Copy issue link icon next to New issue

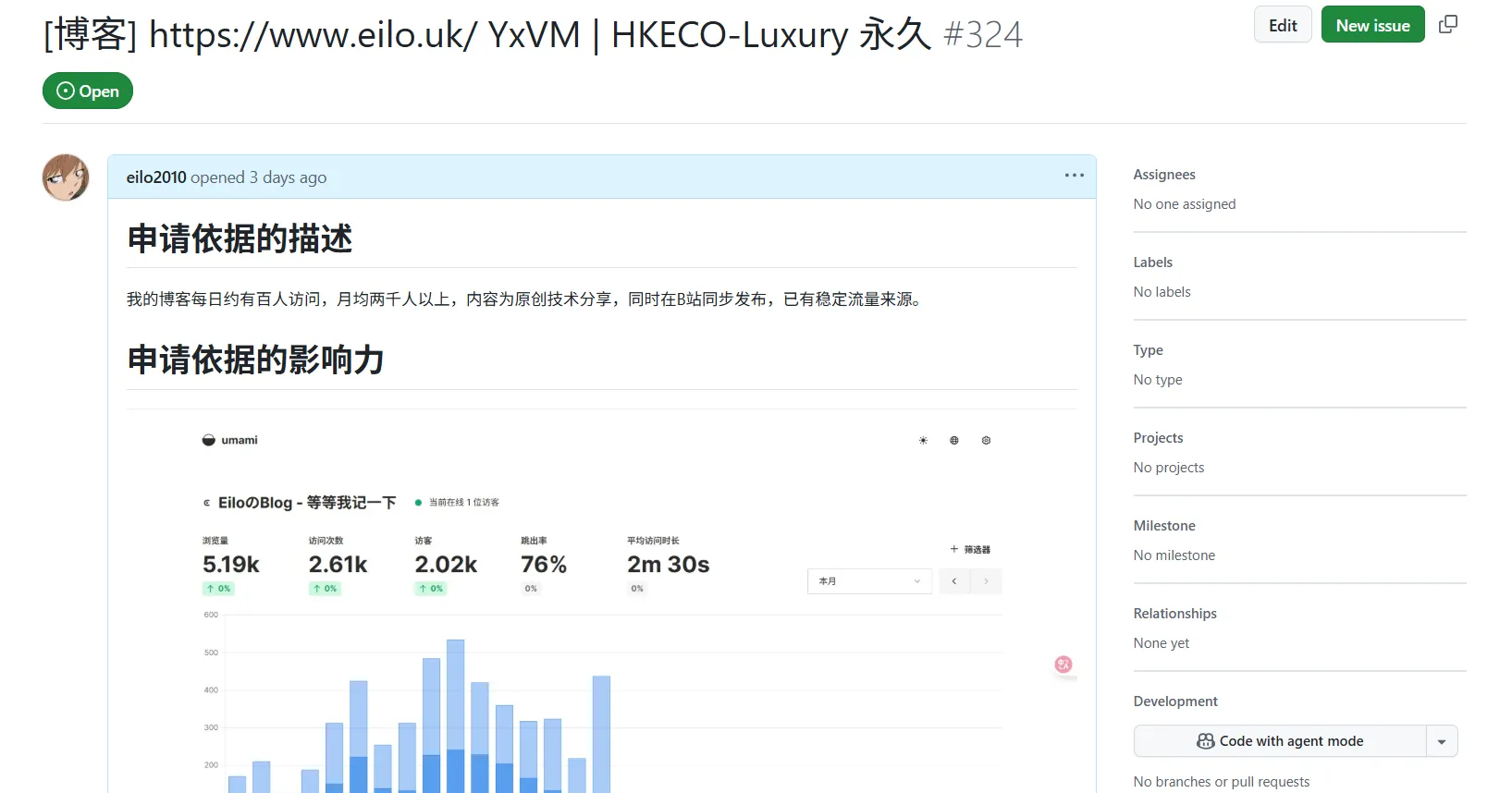click(x=1448, y=25)
